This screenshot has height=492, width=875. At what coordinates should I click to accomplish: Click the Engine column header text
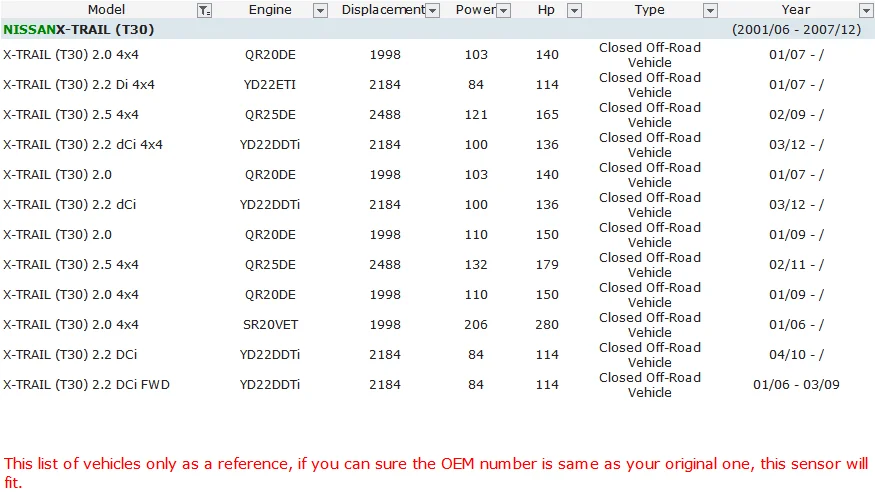[270, 9]
